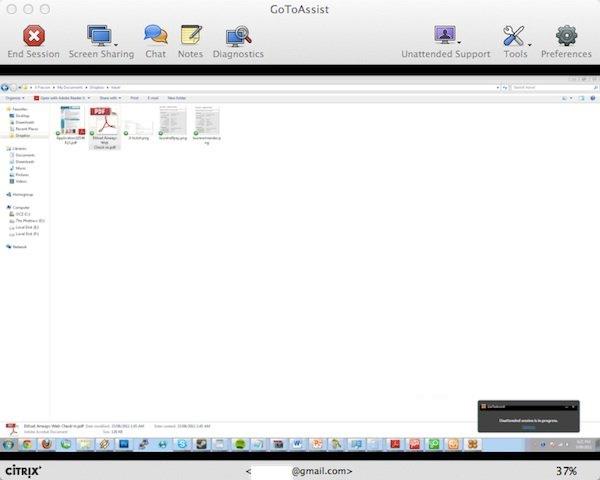This screenshot has height=480, width=600.
Task: Click the Explorer search box
Action: click(x=554, y=88)
